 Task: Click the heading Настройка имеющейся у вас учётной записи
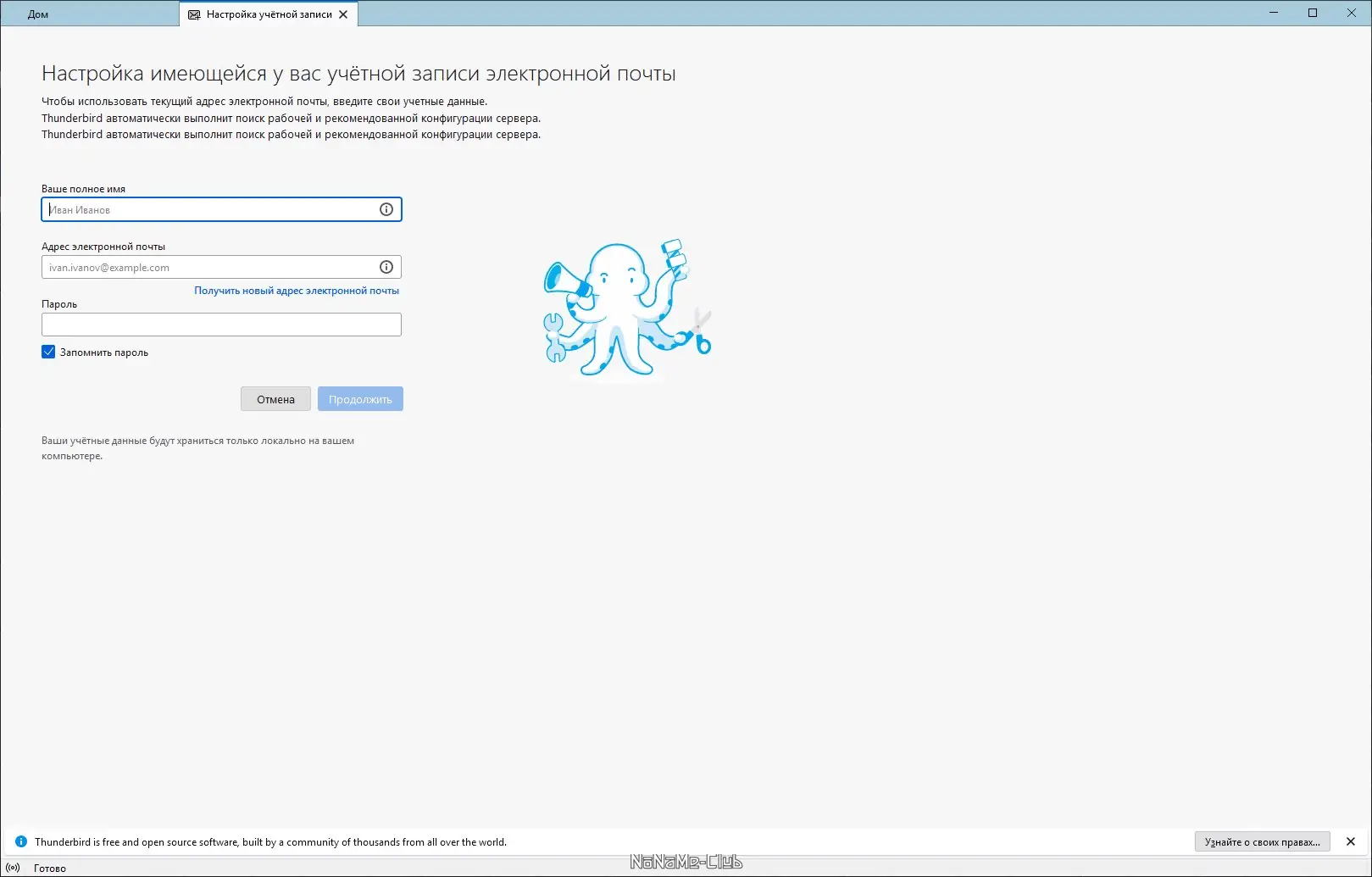[x=358, y=74]
